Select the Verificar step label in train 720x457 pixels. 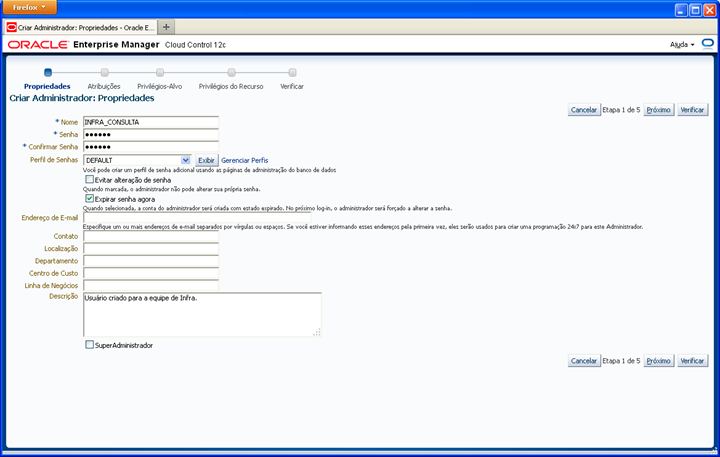coord(292,86)
